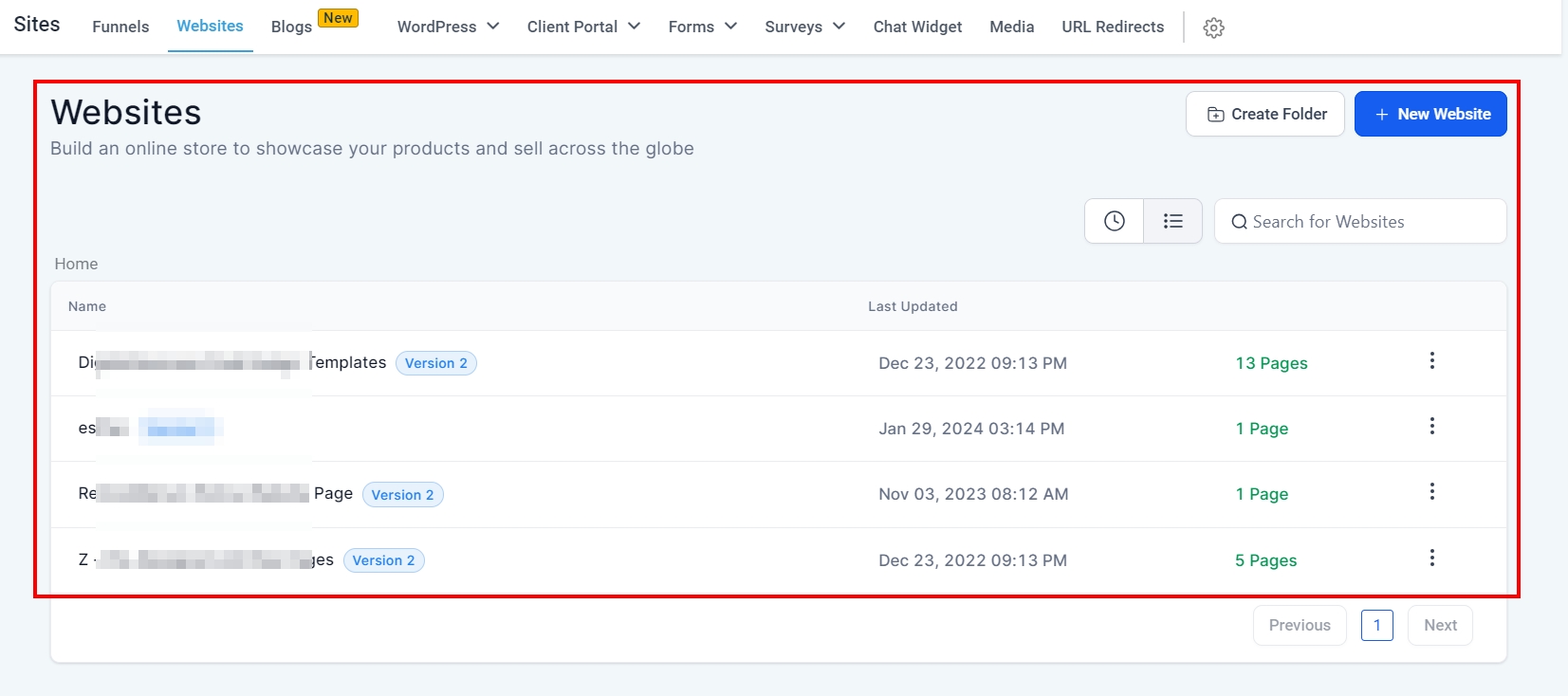Open the Sites settings gear icon
The image size is (1568, 696).
[1213, 27]
